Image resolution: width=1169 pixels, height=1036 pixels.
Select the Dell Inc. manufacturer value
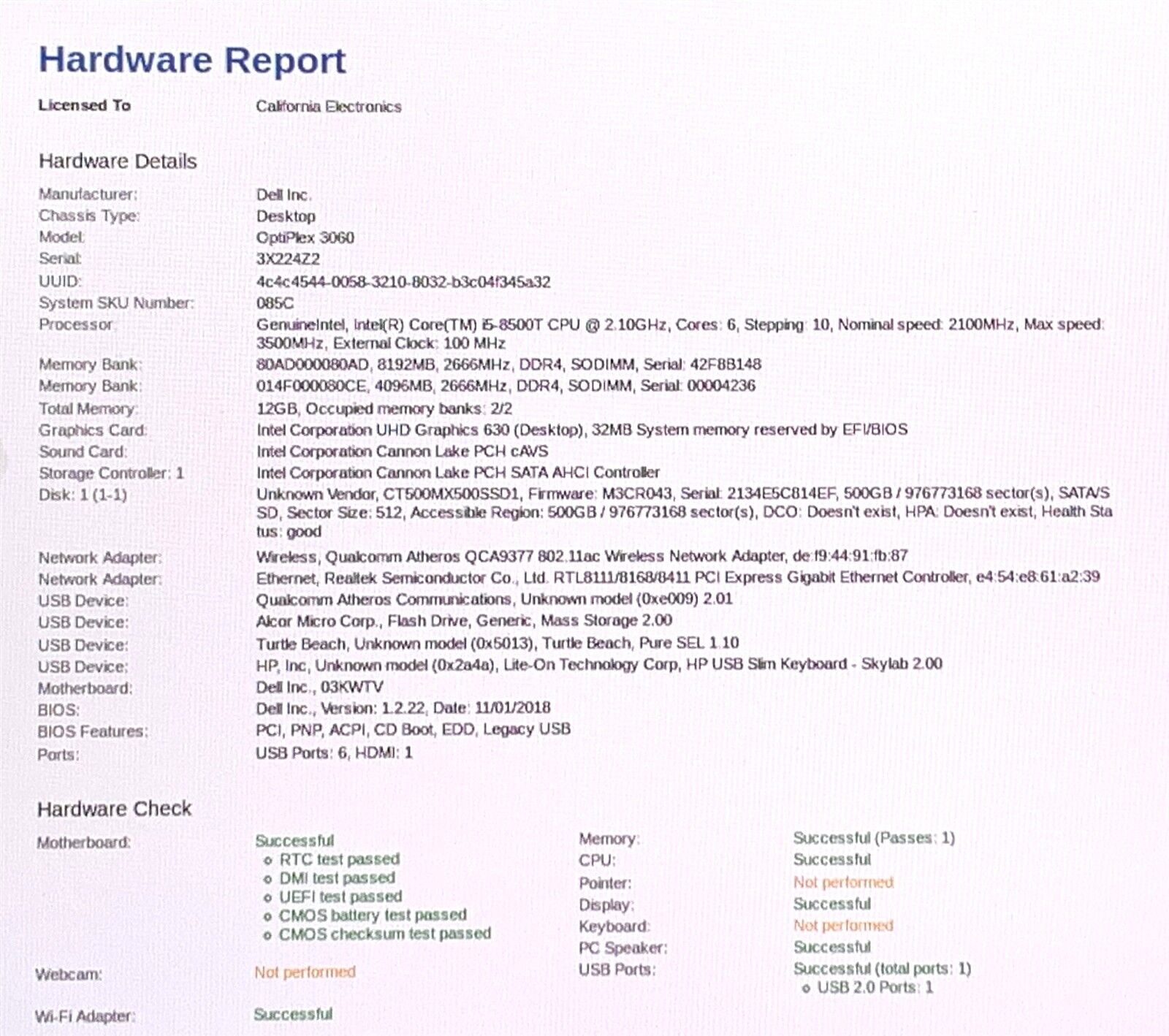tap(283, 195)
